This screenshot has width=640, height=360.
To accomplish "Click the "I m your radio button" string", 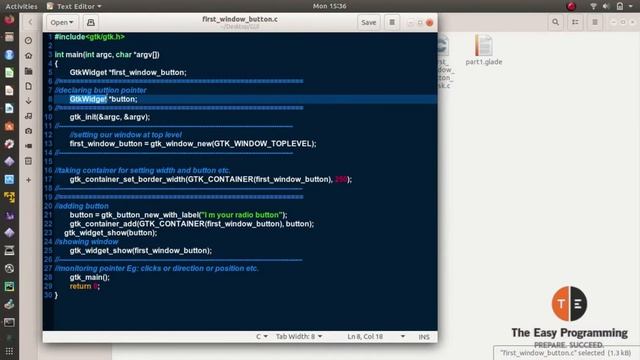I will 242,215.
